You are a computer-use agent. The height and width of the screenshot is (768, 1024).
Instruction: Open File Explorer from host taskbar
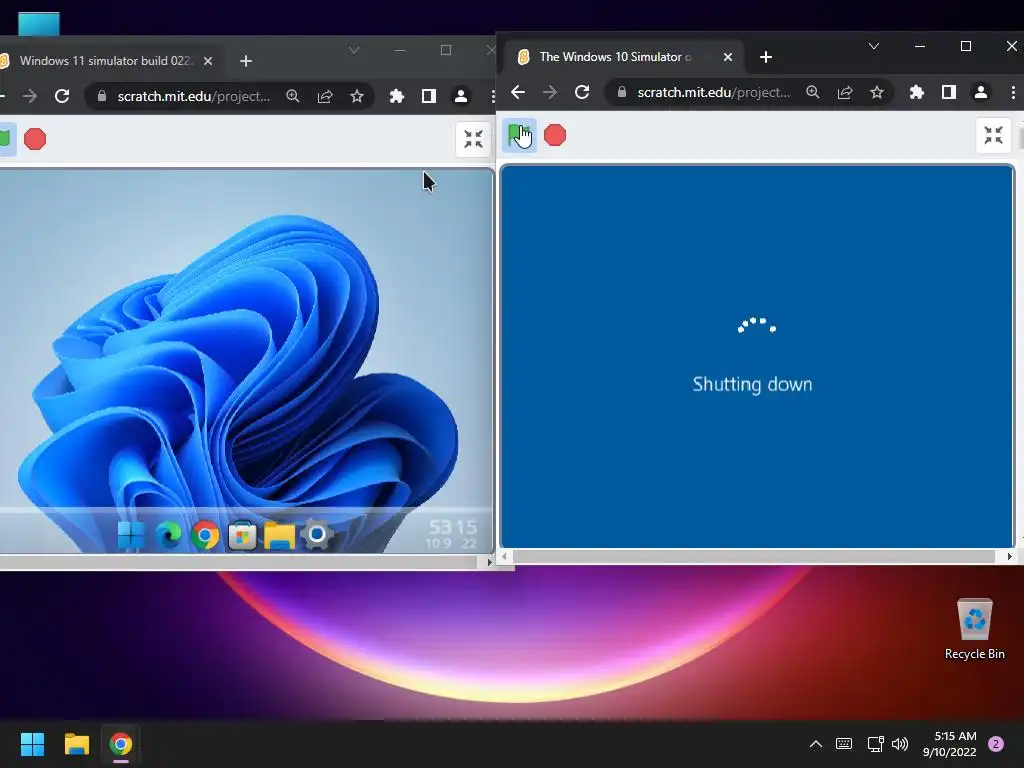(x=76, y=744)
